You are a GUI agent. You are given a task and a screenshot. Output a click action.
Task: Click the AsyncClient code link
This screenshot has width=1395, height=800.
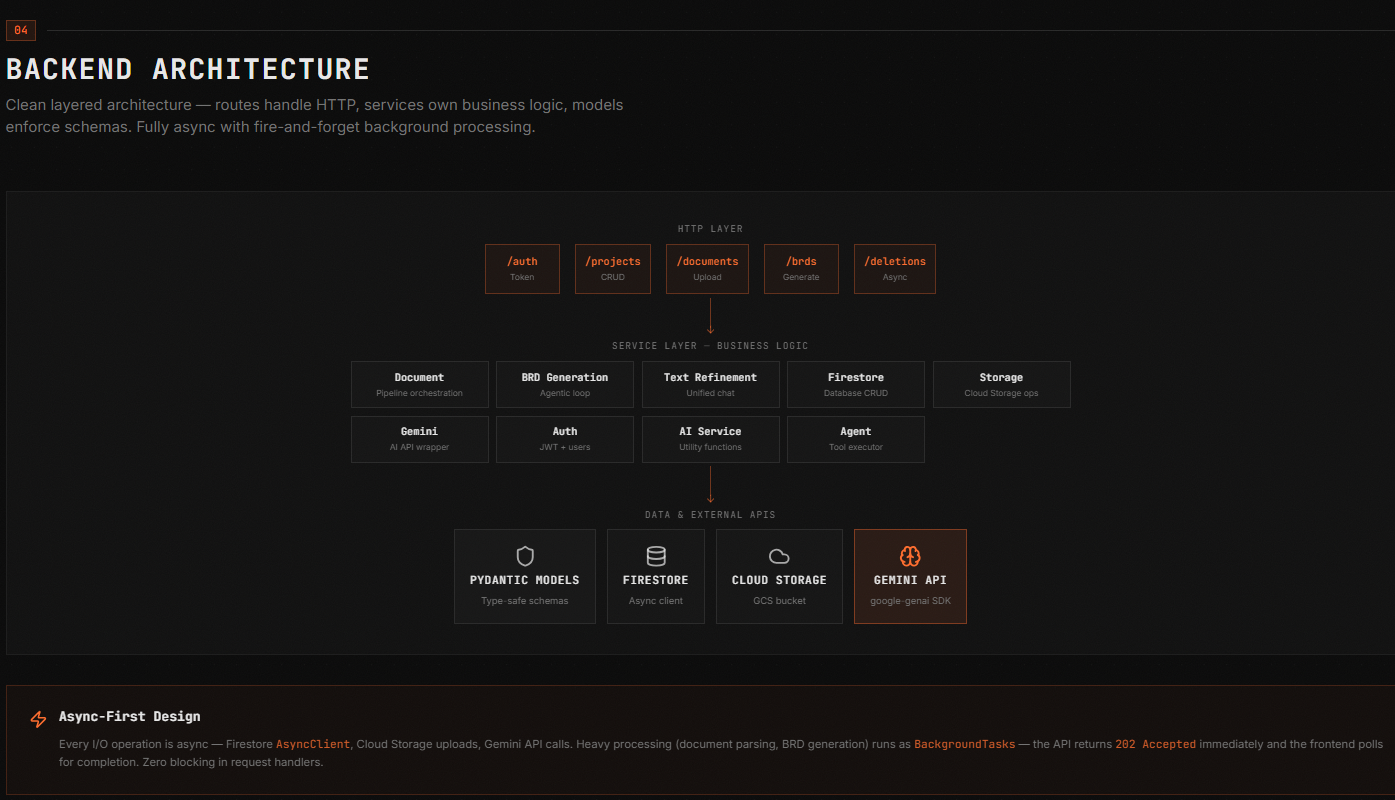click(x=313, y=744)
